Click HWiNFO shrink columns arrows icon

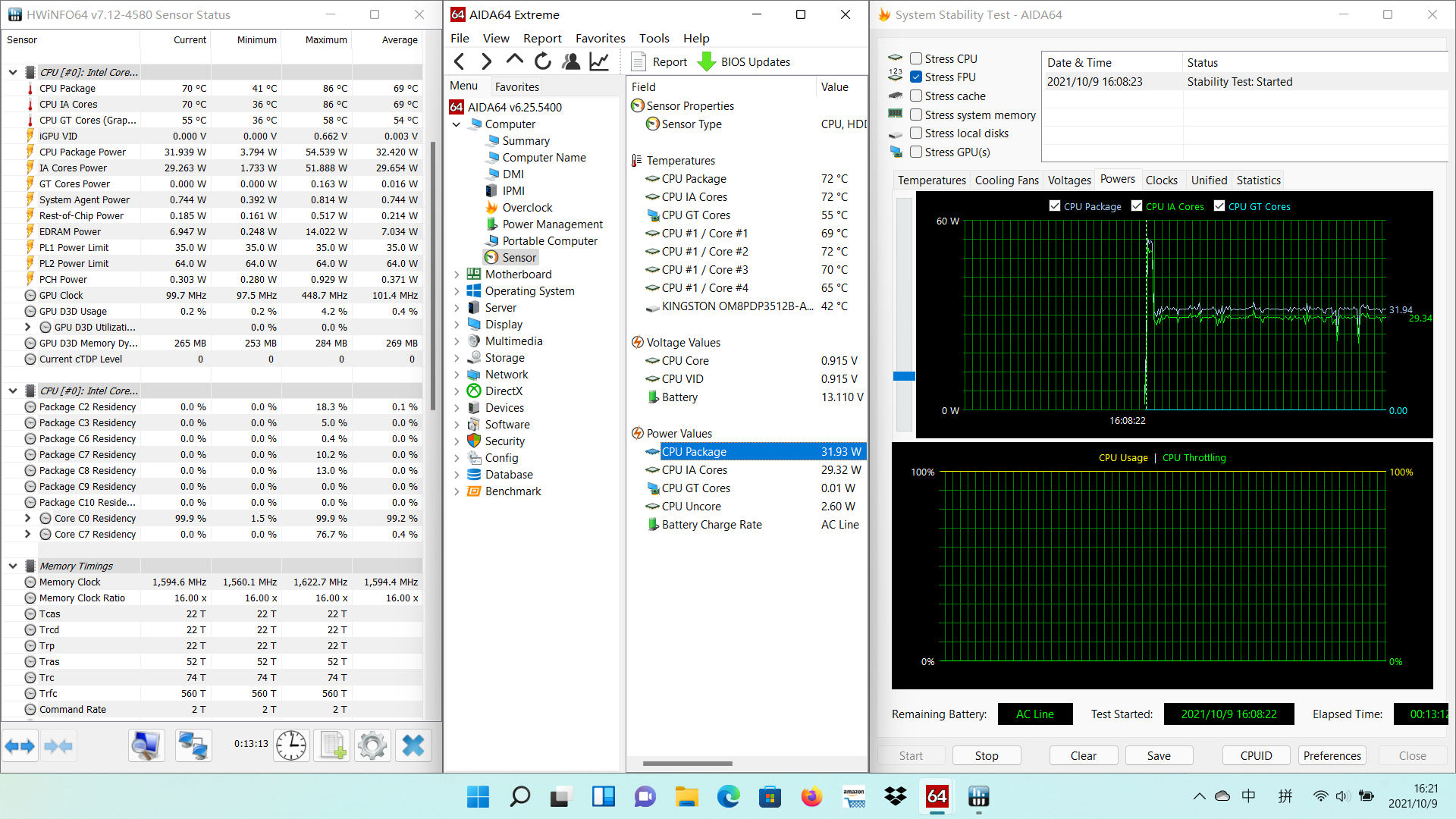58,746
